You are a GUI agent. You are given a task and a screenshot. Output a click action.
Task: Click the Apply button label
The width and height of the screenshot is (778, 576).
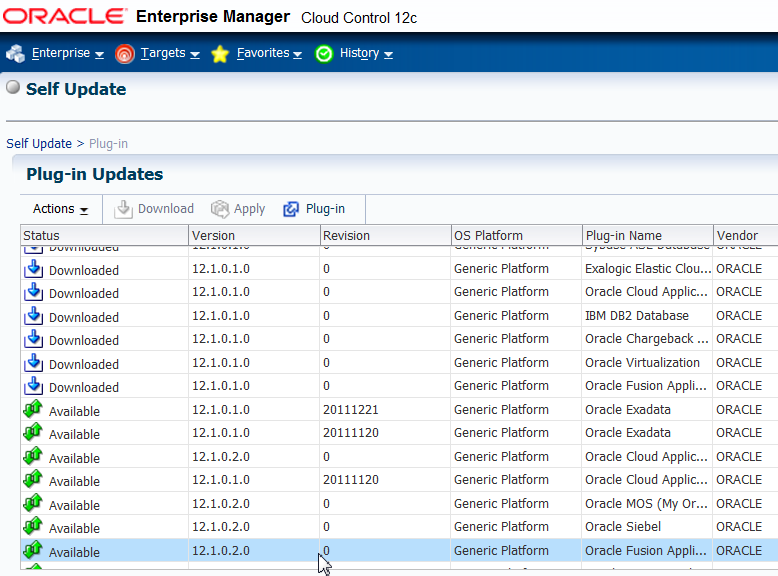click(250, 209)
